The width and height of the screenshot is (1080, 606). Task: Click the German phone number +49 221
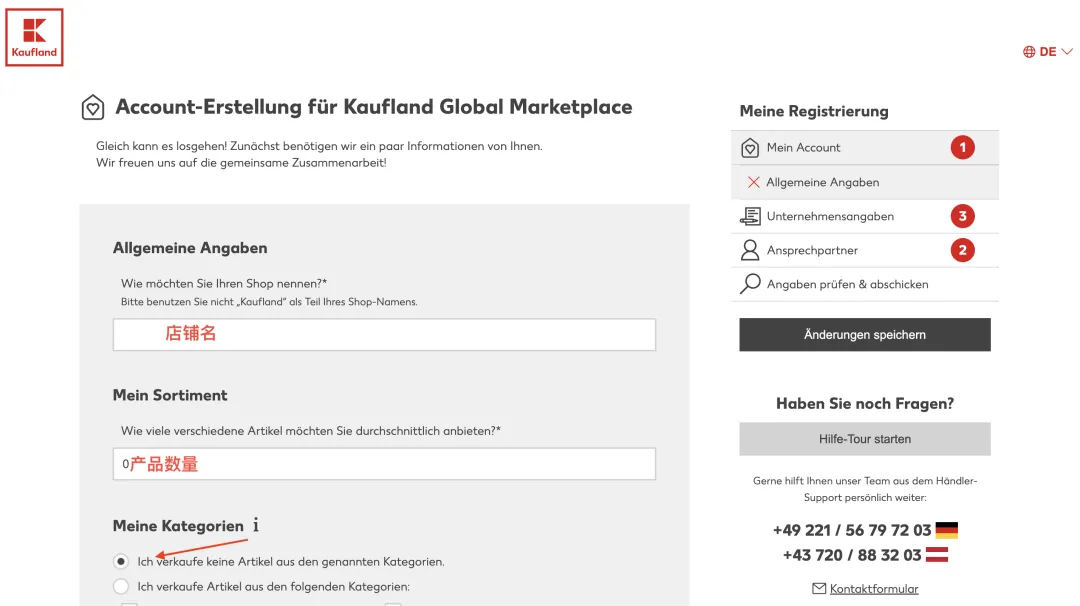click(x=852, y=530)
